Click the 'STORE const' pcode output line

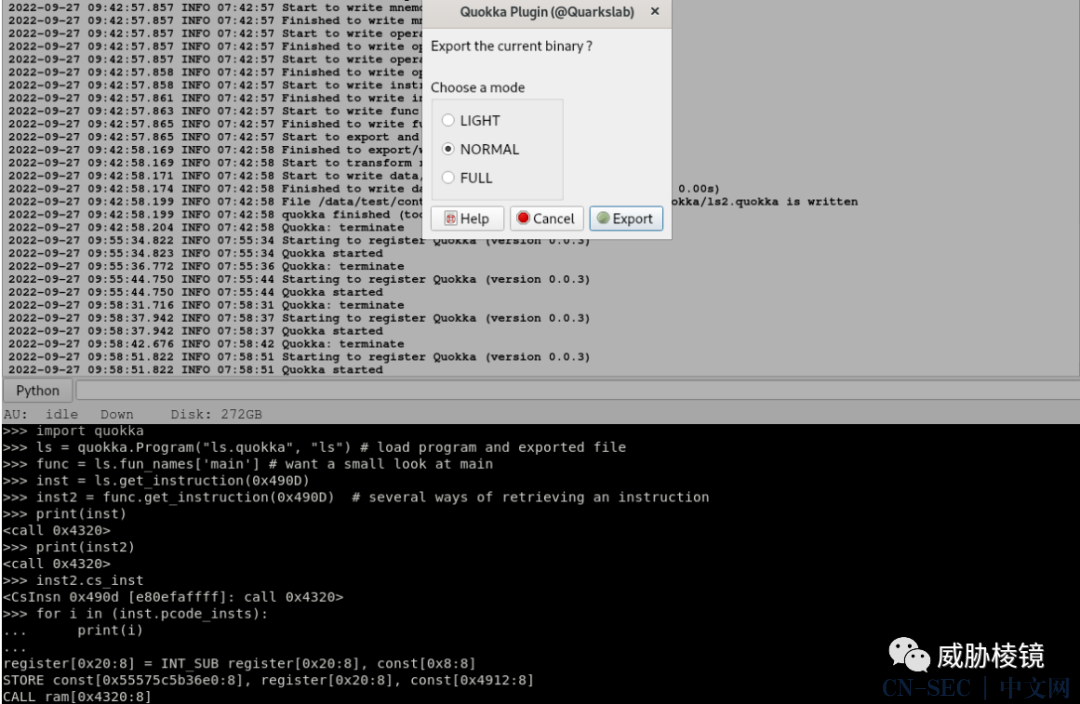pos(268,680)
